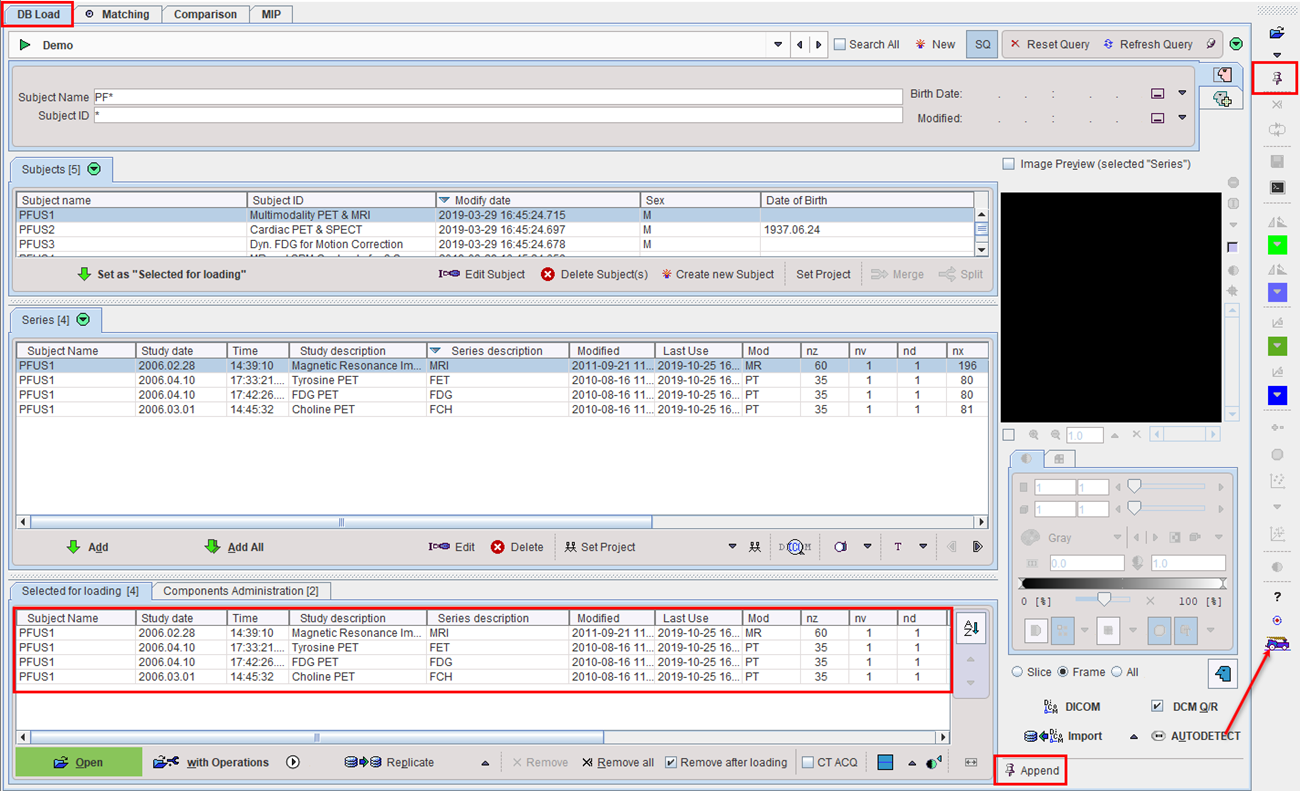Viewport: 1300px width, 791px height.
Task: Click the DICOM magnifier icon in Series toolbar
Action: 795,547
